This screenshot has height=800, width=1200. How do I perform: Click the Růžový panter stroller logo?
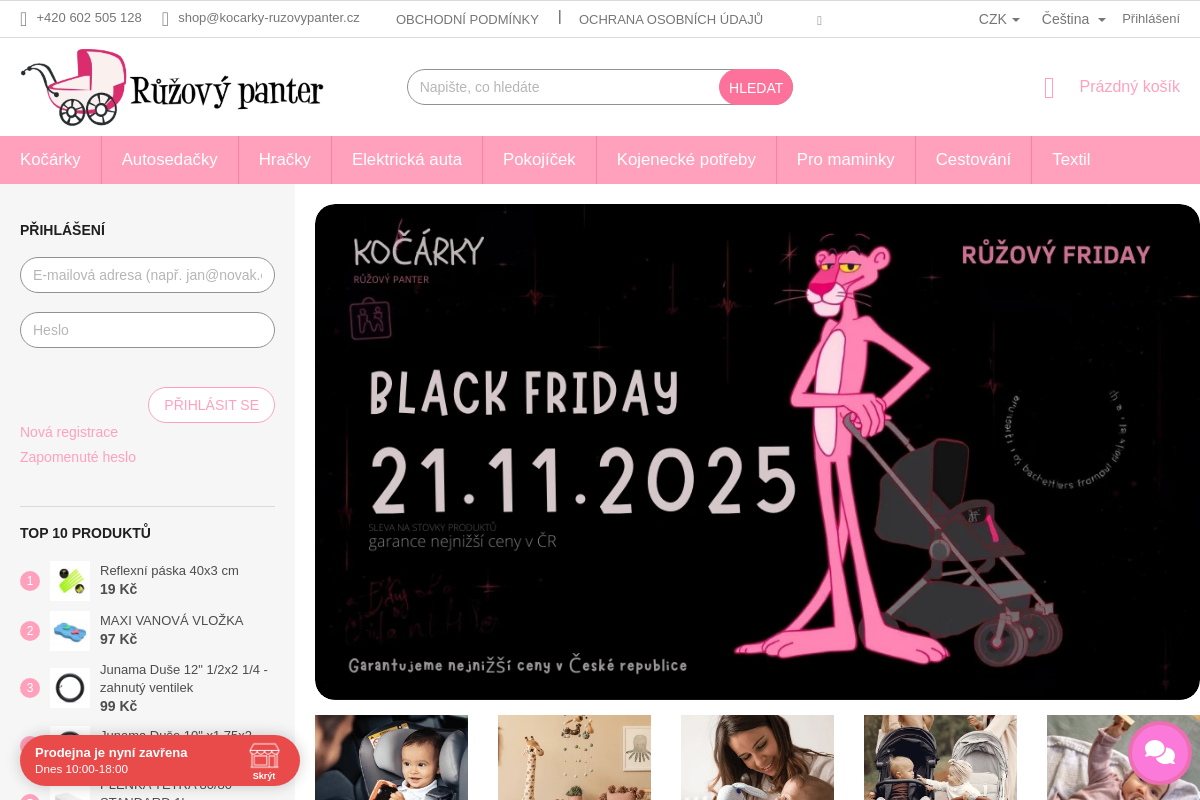tap(172, 87)
